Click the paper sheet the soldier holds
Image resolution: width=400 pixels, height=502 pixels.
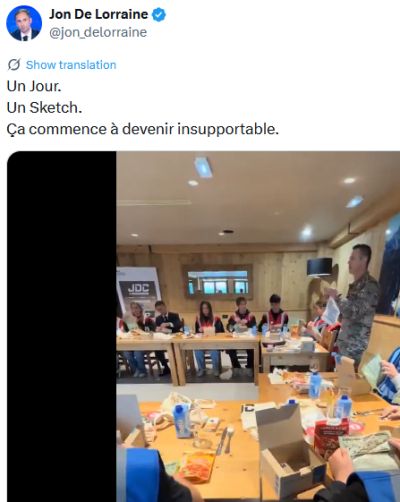(331, 312)
